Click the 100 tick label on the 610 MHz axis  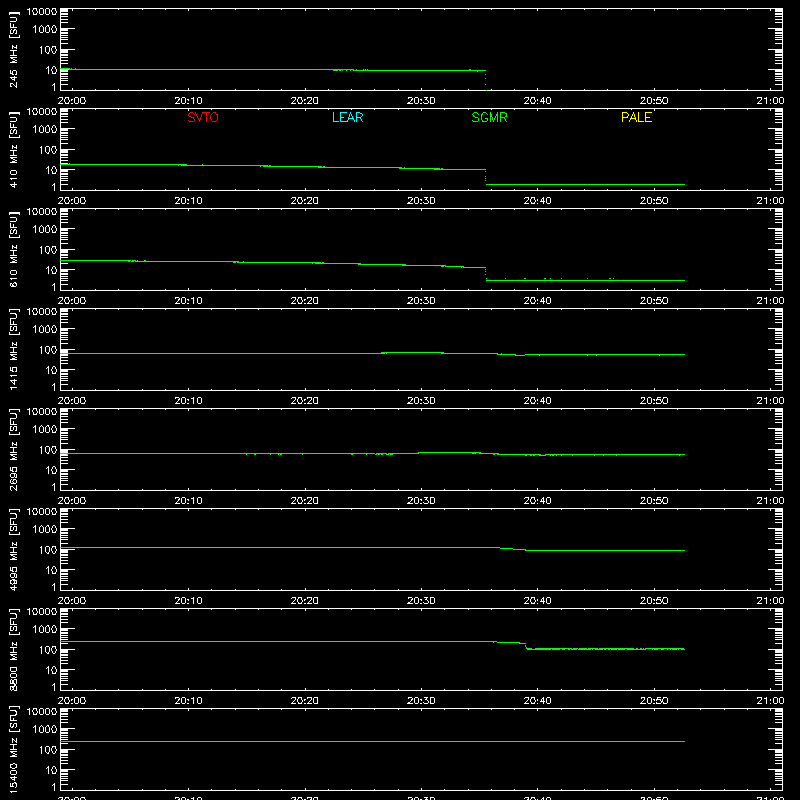(x=48, y=250)
